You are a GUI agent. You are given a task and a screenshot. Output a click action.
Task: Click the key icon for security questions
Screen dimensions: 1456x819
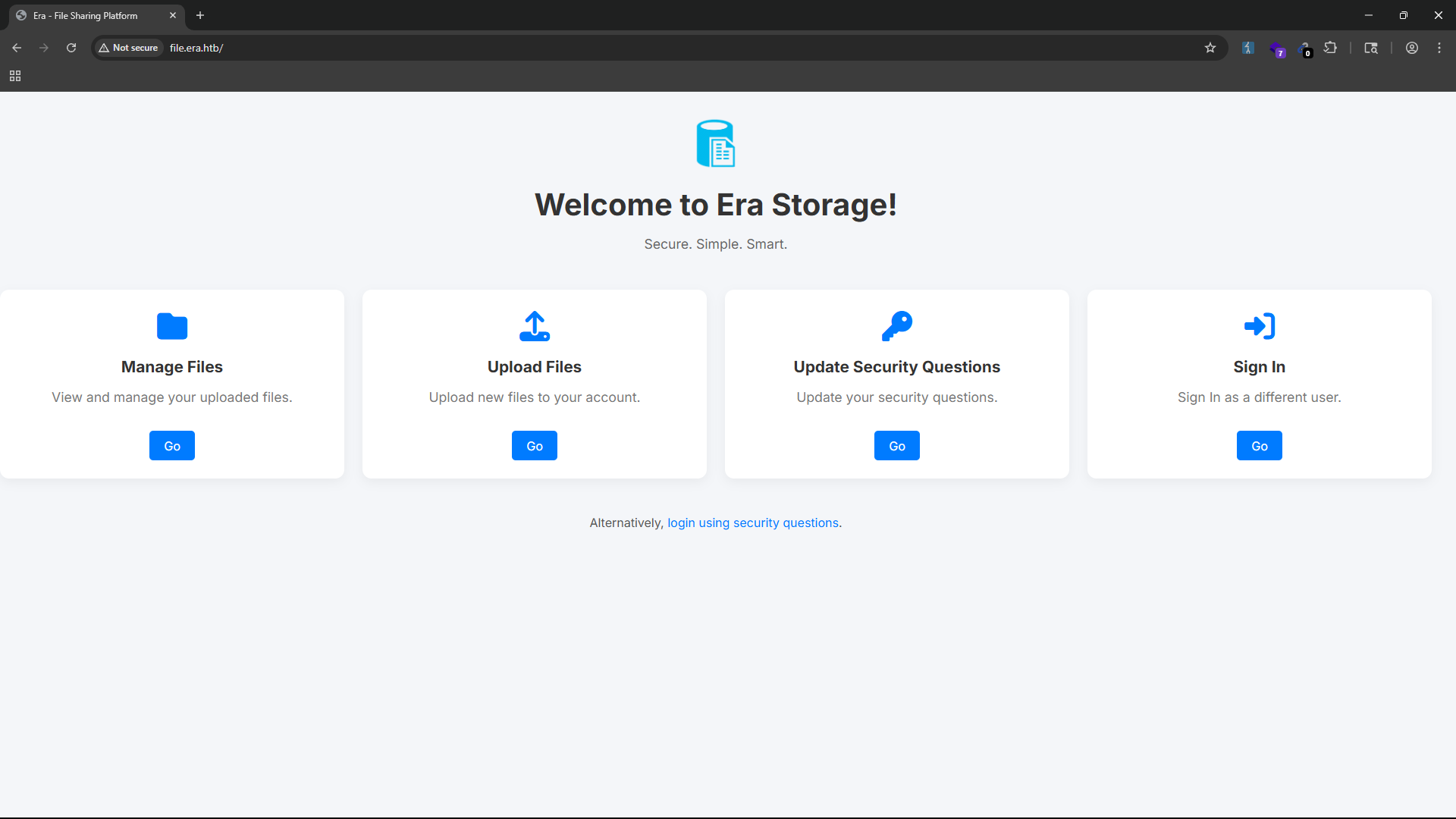(897, 326)
